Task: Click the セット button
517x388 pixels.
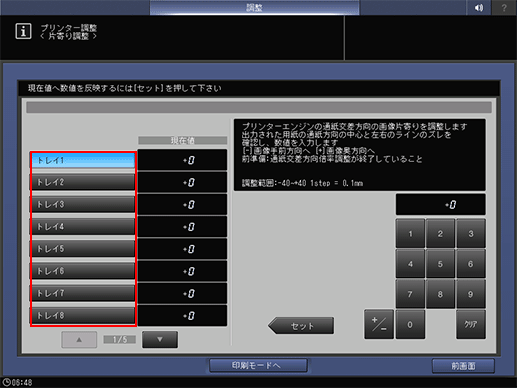Action: click(x=301, y=326)
